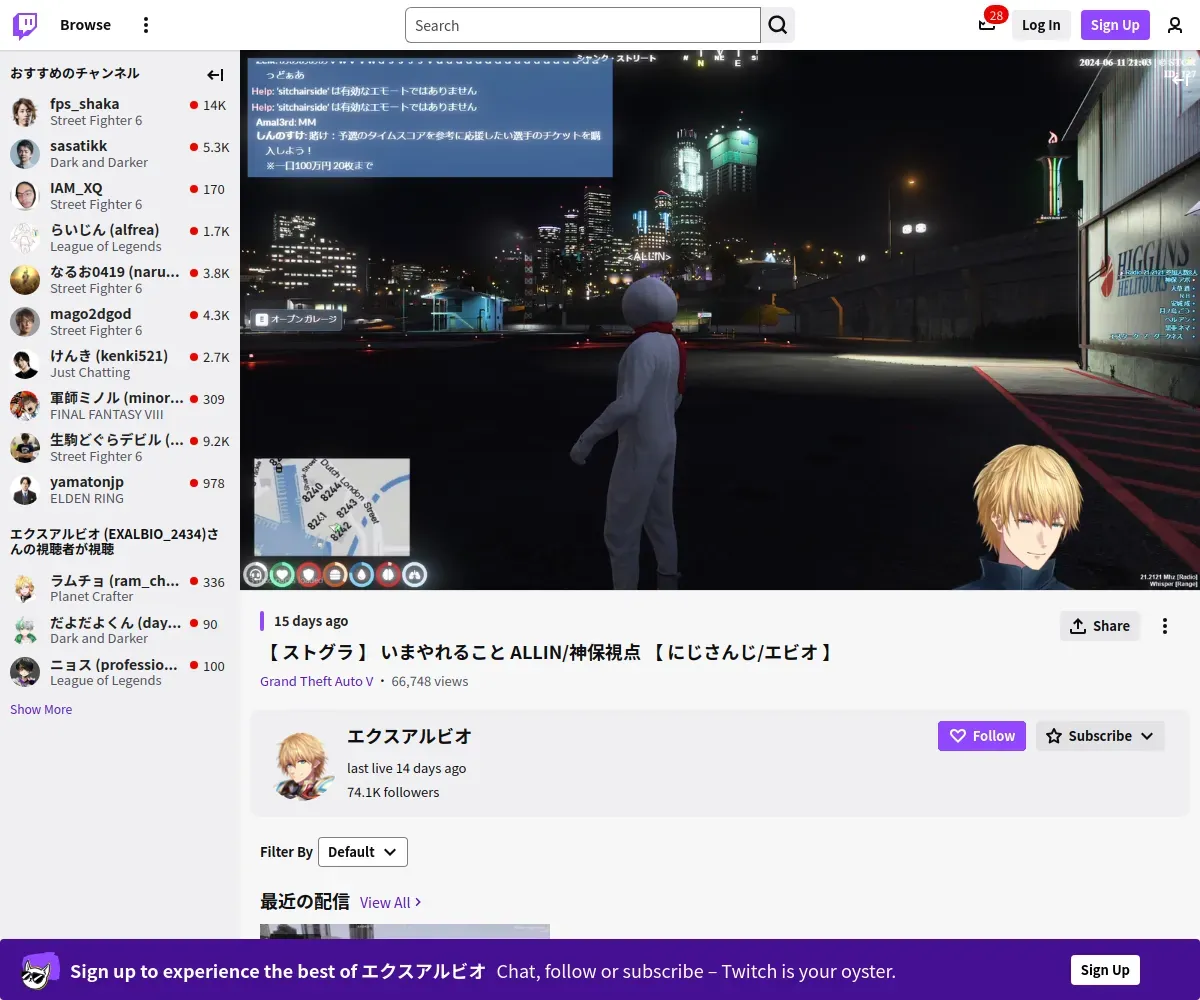Image resolution: width=1200 pixels, height=1000 pixels.
Task: Open the ラムチョ channel avatar
Action: click(25, 589)
